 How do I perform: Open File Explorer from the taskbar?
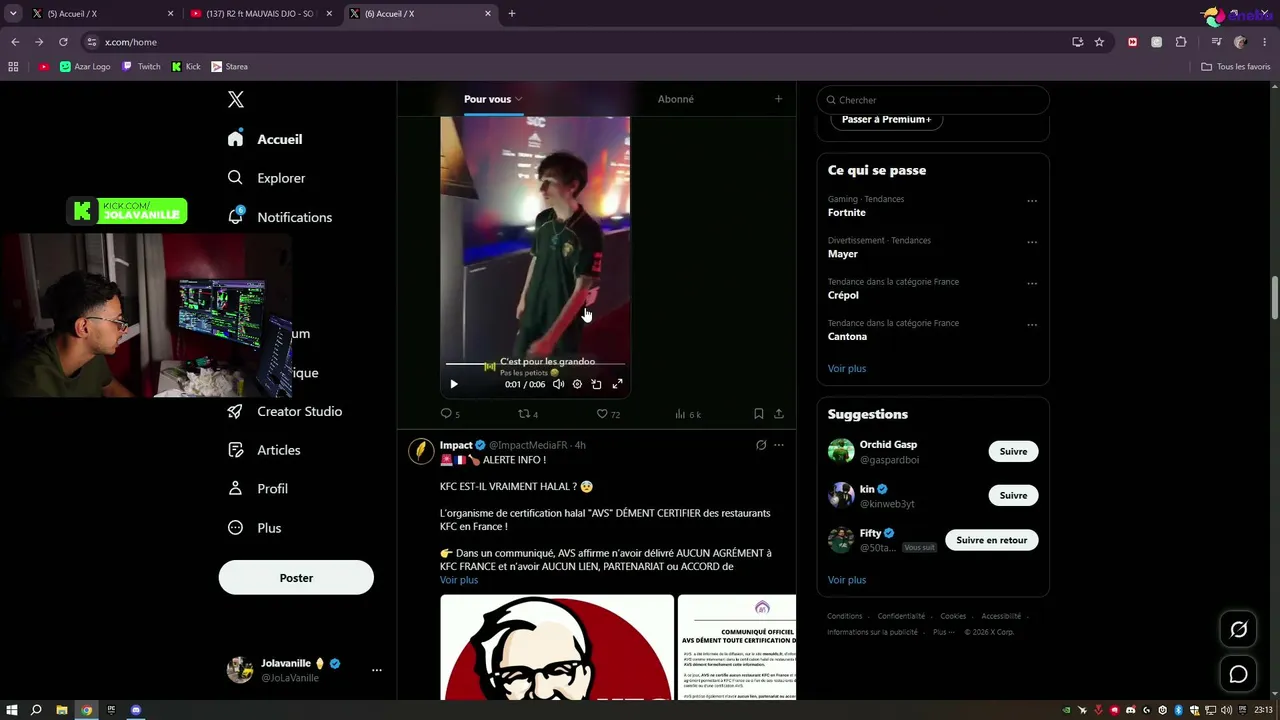click(62, 710)
